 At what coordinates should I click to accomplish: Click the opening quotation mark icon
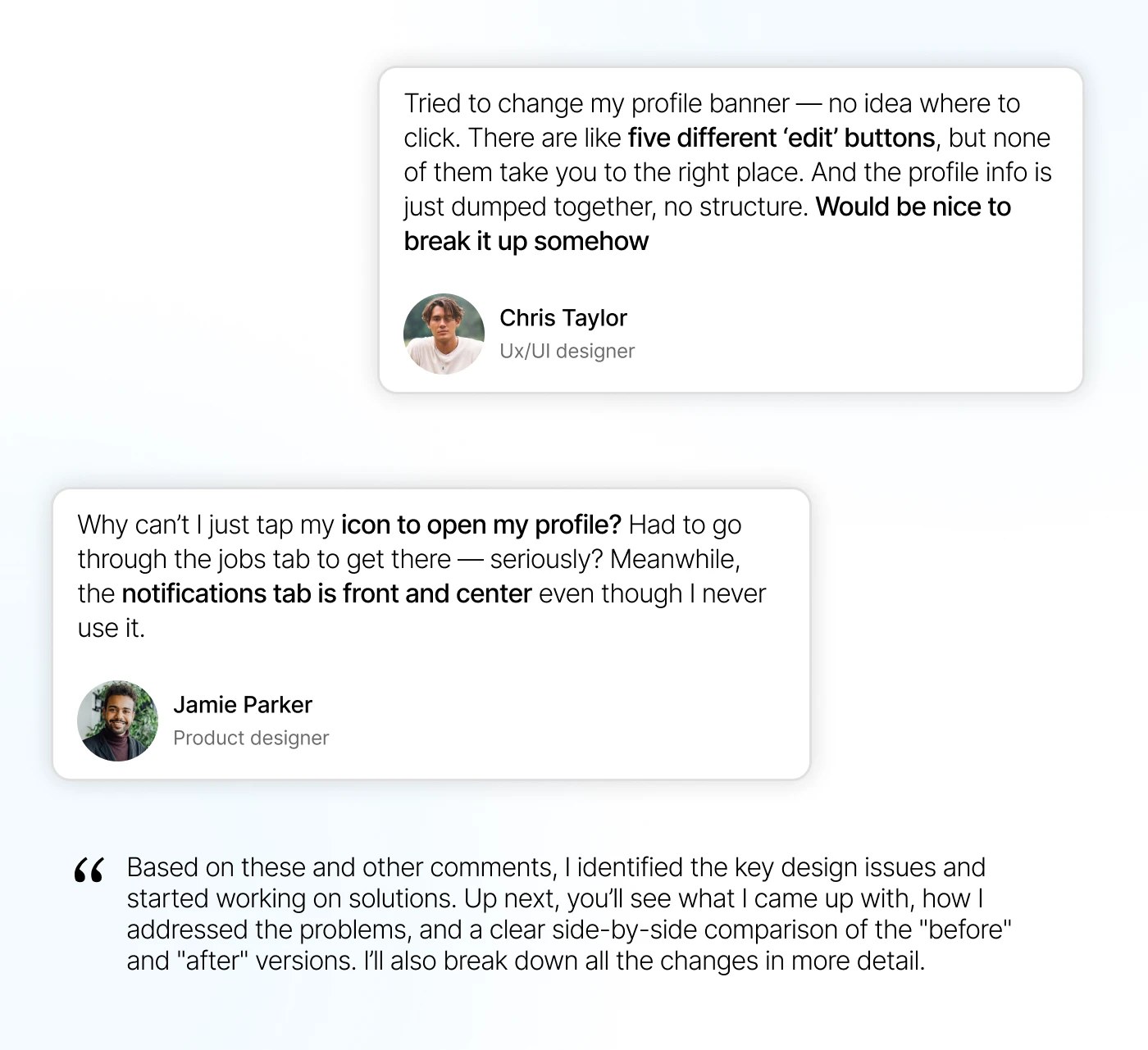pyautogui.click(x=89, y=870)
